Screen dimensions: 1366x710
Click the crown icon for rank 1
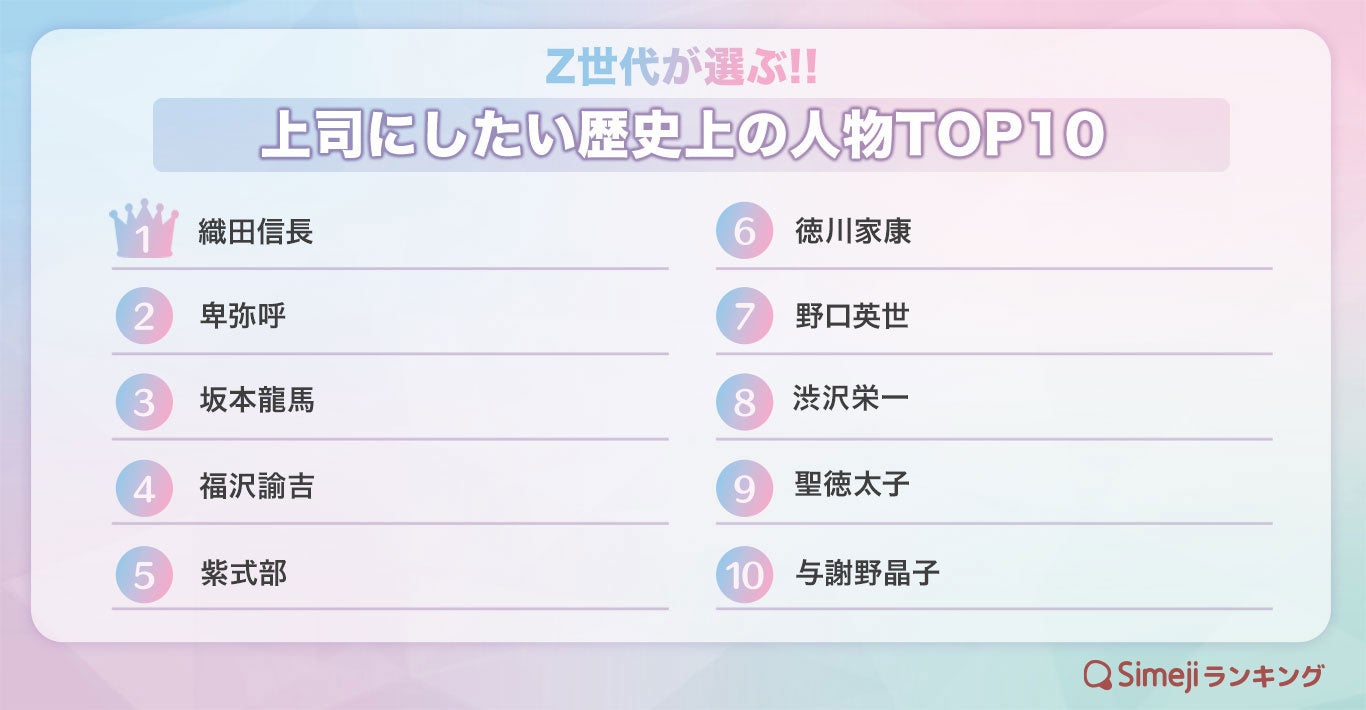(x=144, y=229)
